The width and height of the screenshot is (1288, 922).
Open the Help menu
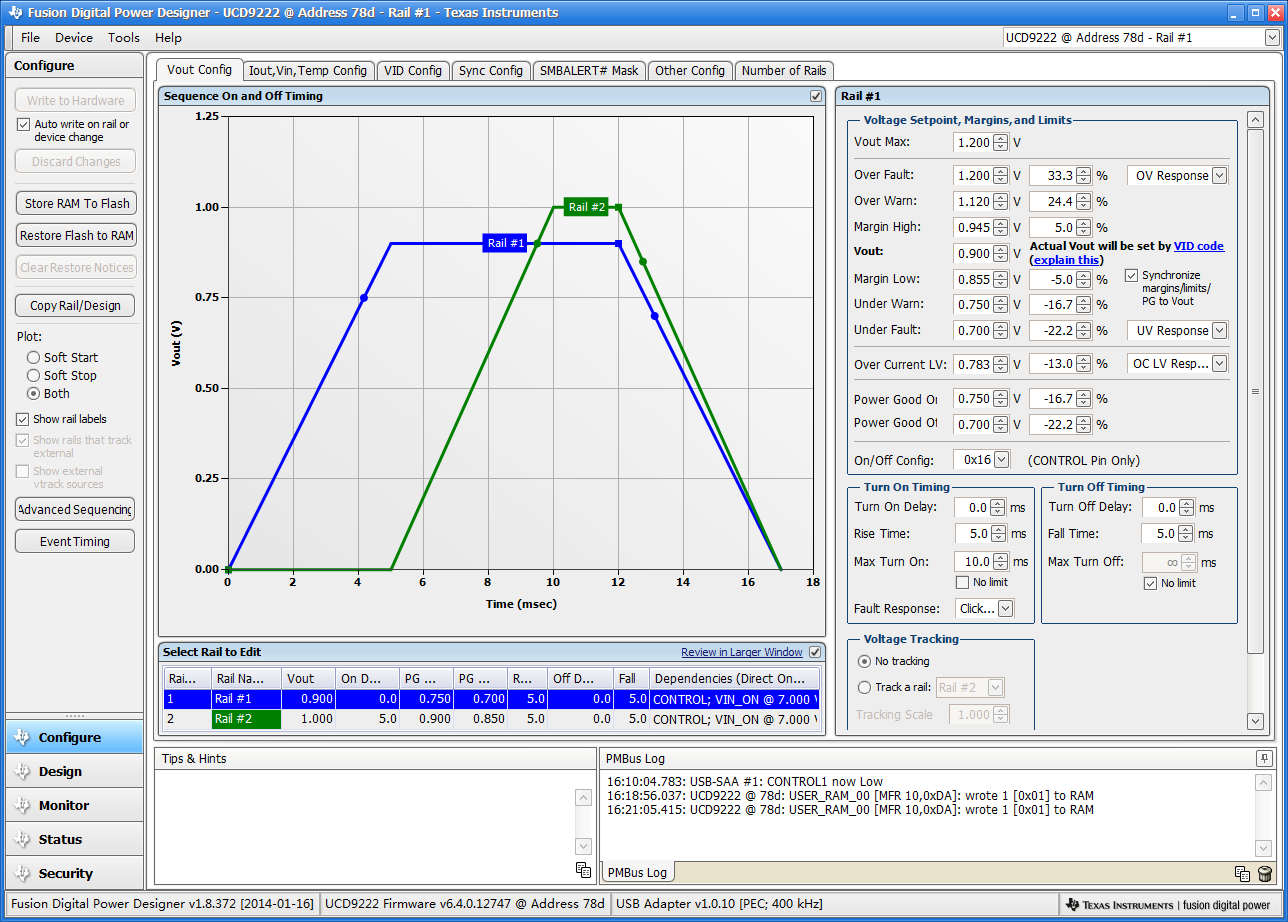(x=168, y=37)
